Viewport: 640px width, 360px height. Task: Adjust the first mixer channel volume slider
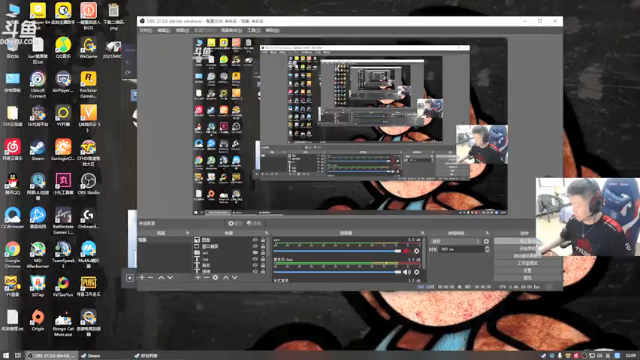337,251
